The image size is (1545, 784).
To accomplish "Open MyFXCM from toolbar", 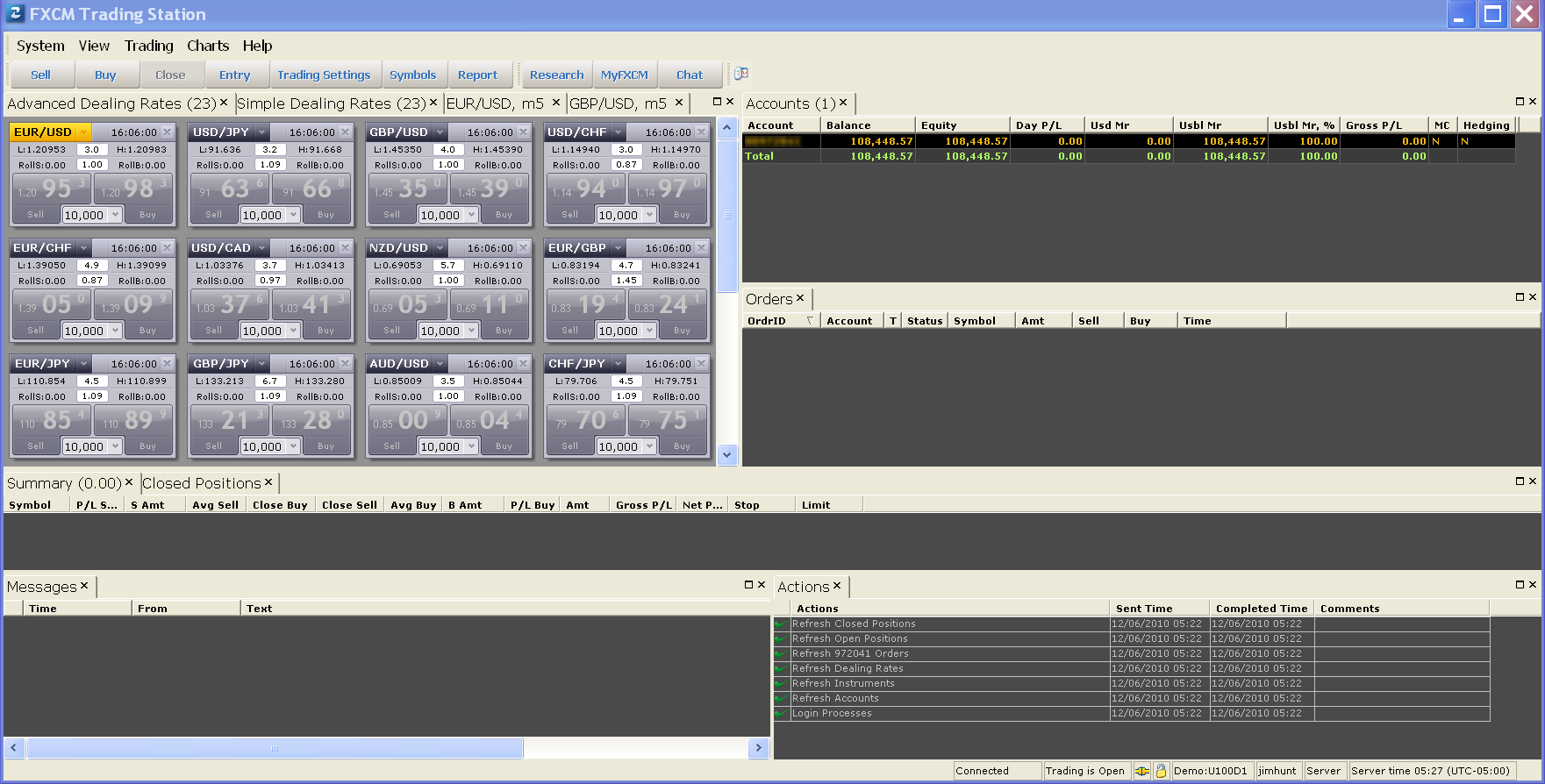I will [625, 75].
